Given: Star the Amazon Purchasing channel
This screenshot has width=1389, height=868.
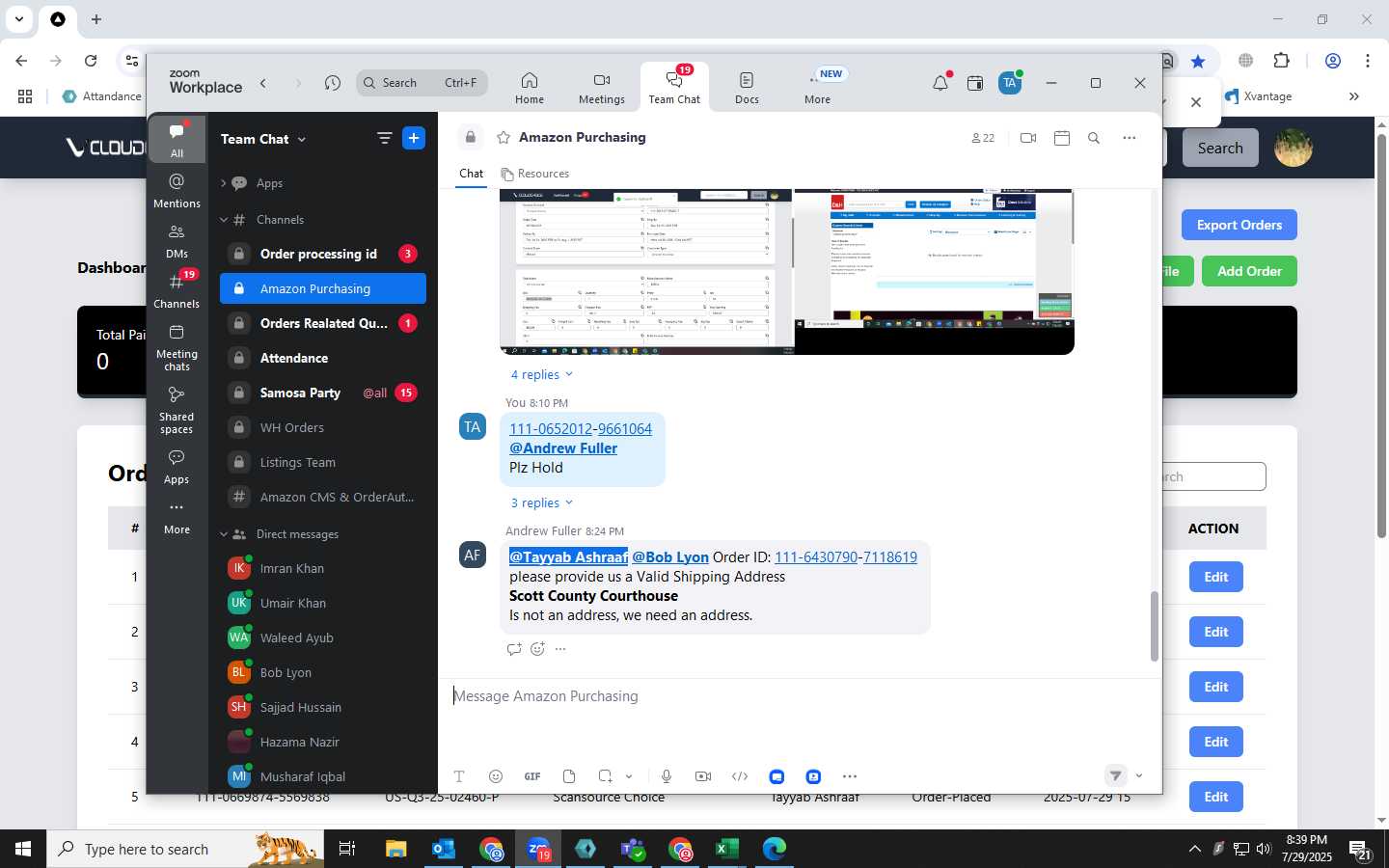Looking at the screenshot, I should [503, 138].
